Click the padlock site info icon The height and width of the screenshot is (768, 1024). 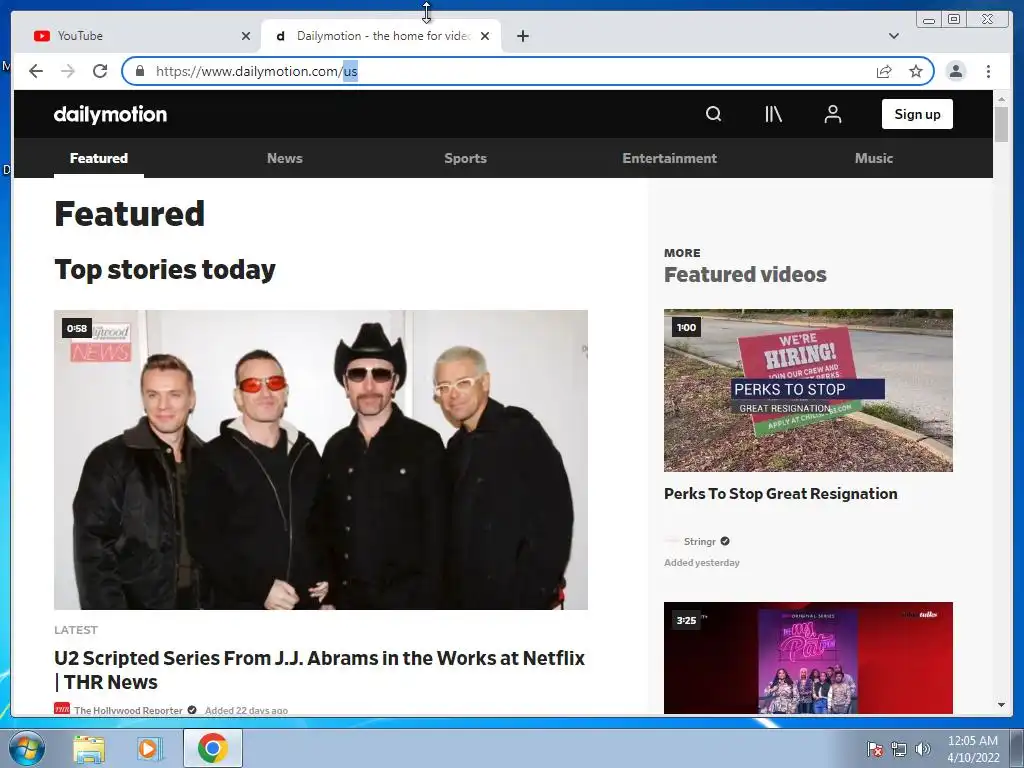(x=139, y=71)
